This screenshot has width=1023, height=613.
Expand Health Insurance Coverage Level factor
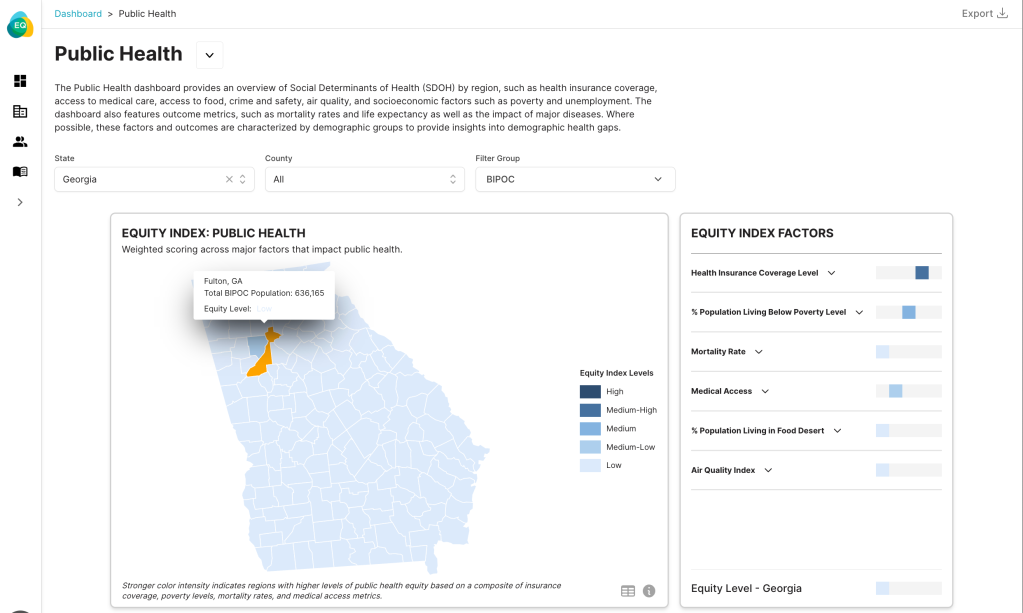point(831,273)
